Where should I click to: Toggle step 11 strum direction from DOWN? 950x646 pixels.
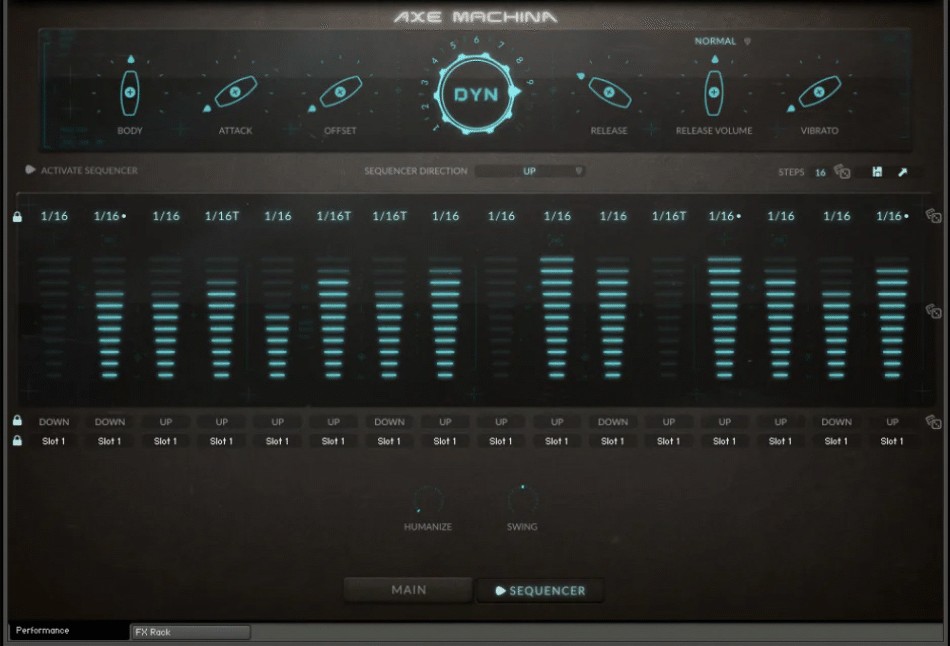tap(613, 422)
